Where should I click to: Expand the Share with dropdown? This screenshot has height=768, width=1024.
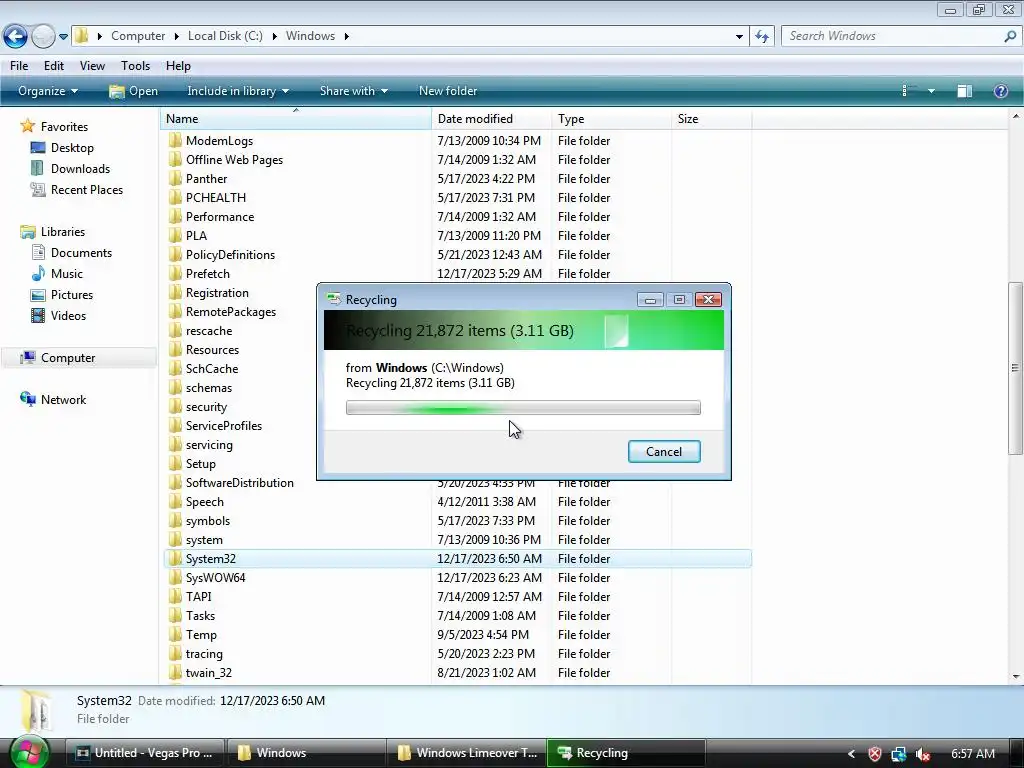tap(353, 91)
